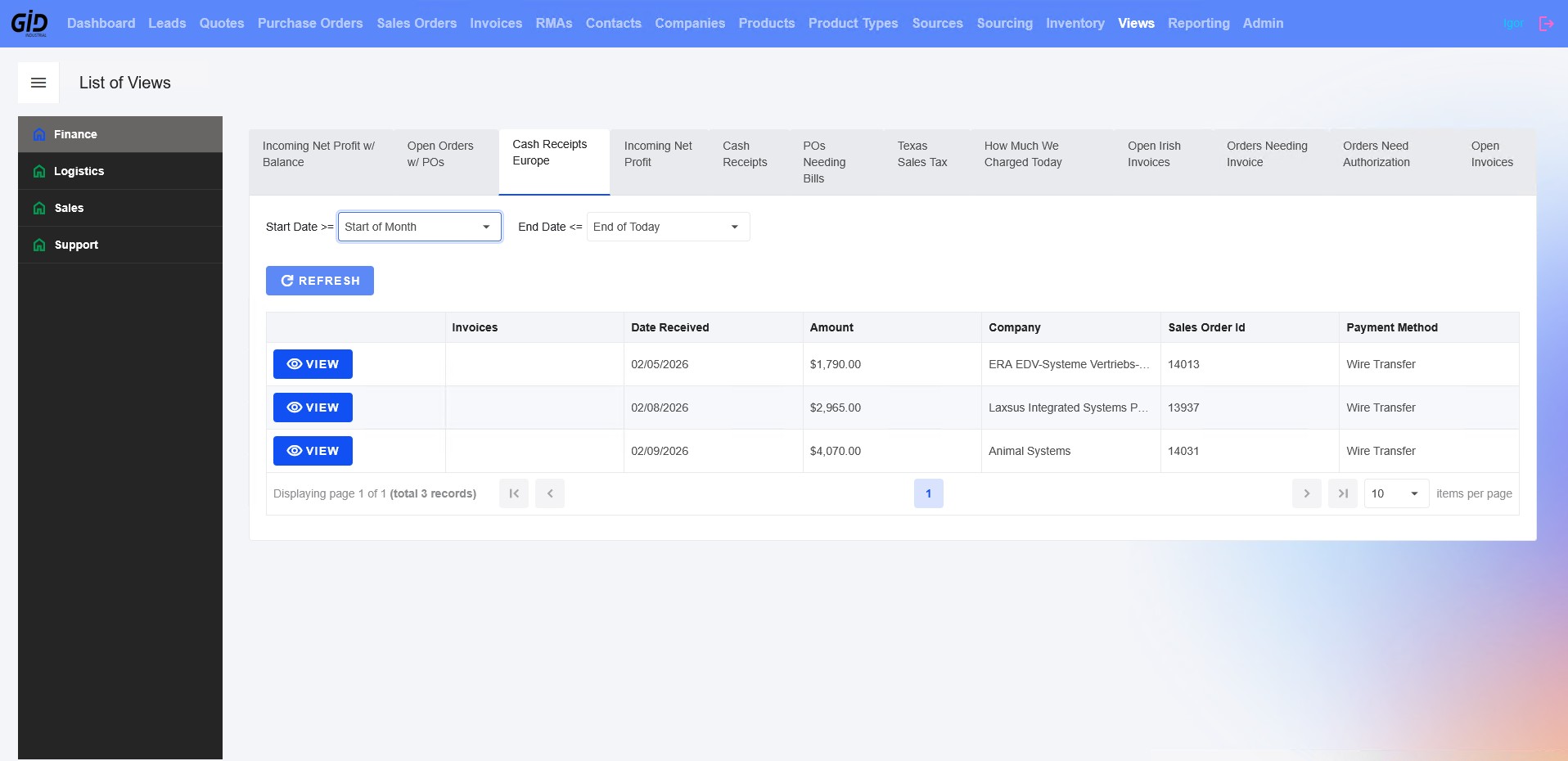This screenshot has width=1568, height=761.
Task: Open items per page dropdown
Action: tap(1396, 493)
